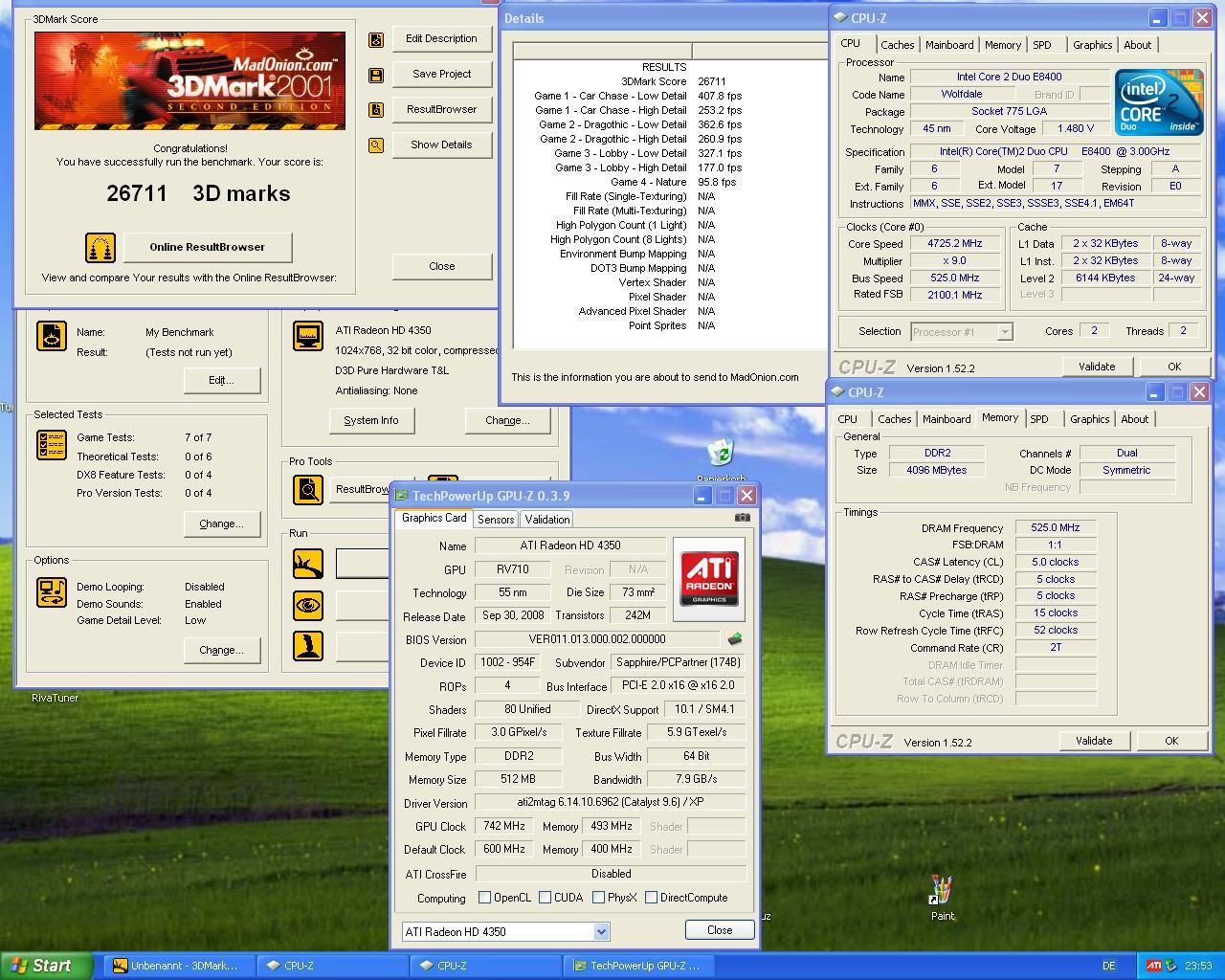
Task: Switch to TechPowerUp GPU-Z taskbar item
Action: tap(640, 966)
